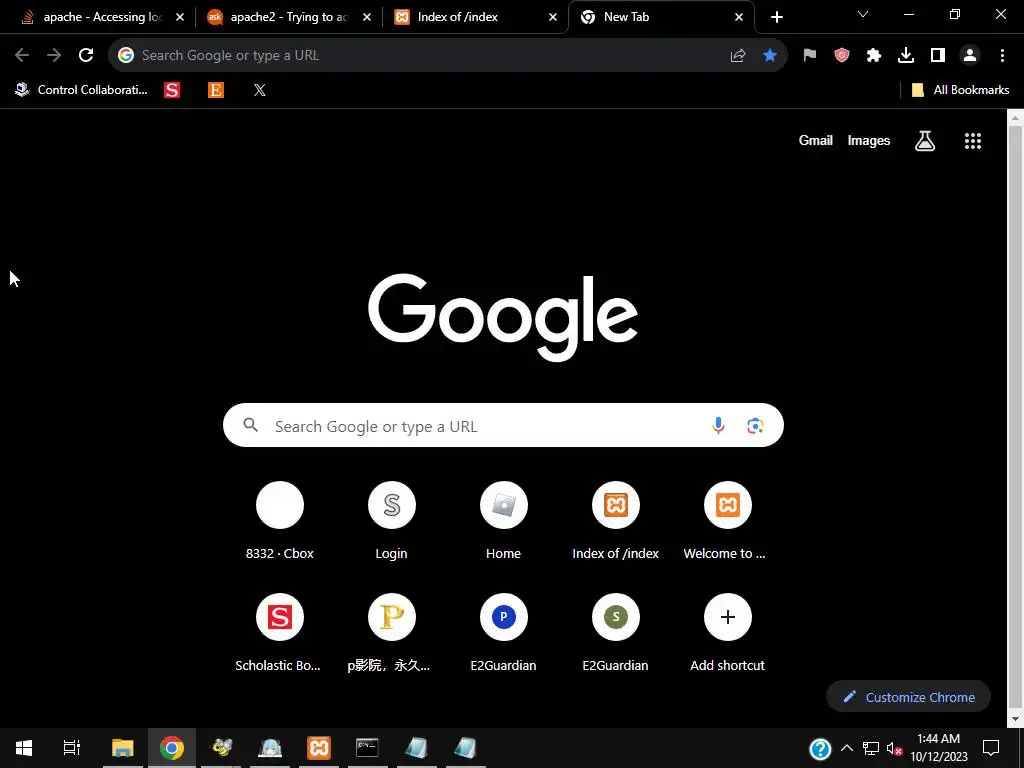Open the Extensions puzzle piece icon

tap(874, 56)
